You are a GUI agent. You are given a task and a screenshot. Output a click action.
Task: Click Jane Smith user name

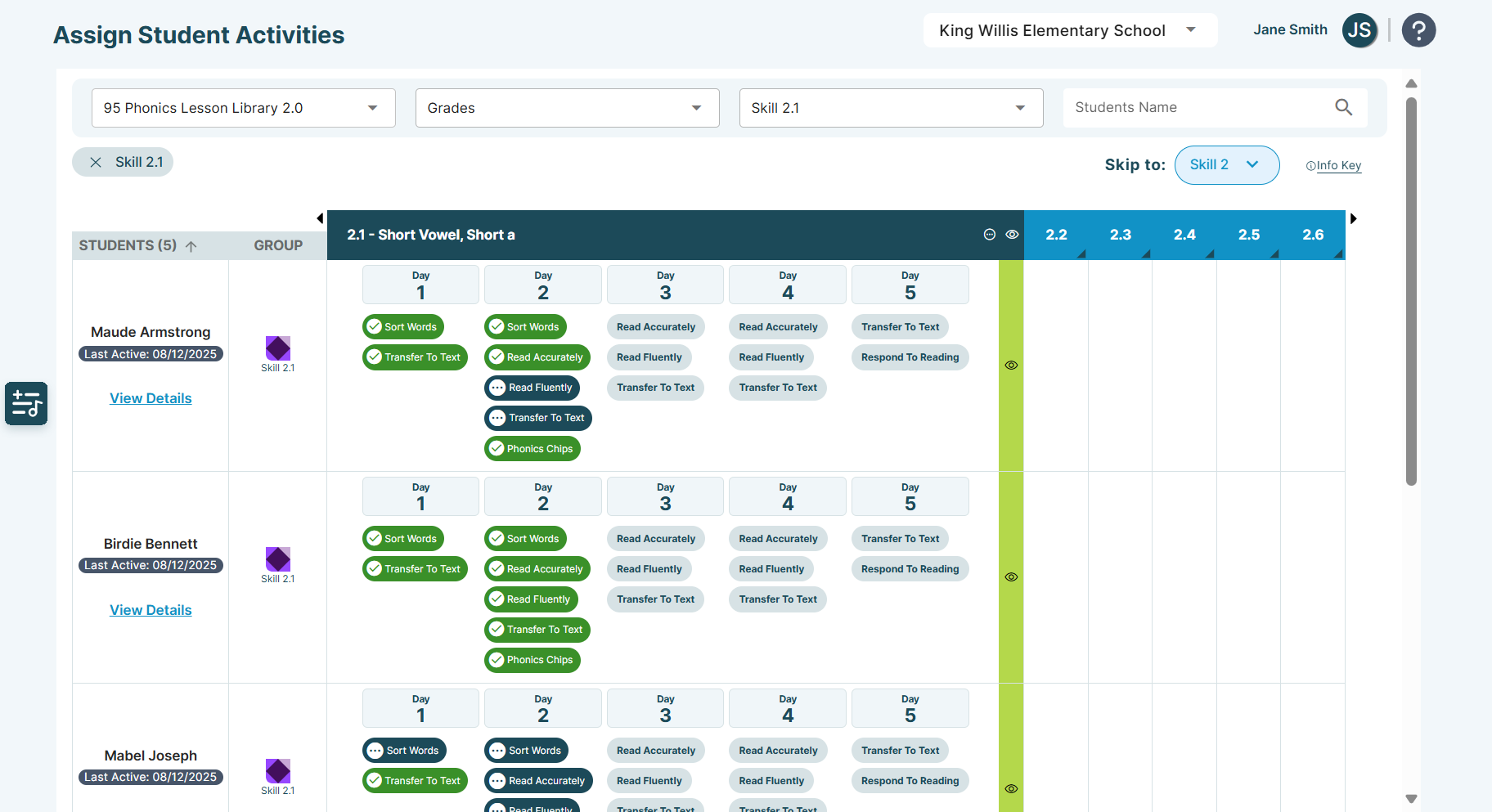pyautogui.click(x=1290, y=29)
